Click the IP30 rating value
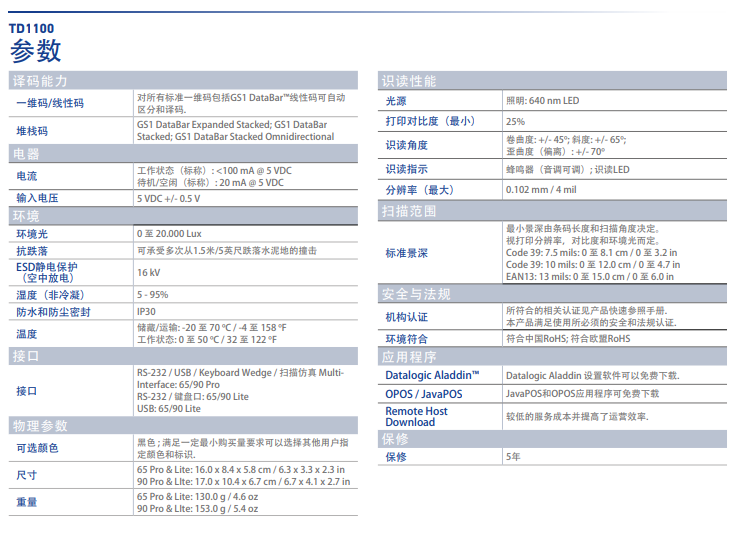This screenshot has height=535, width=744. pos(146,312)
